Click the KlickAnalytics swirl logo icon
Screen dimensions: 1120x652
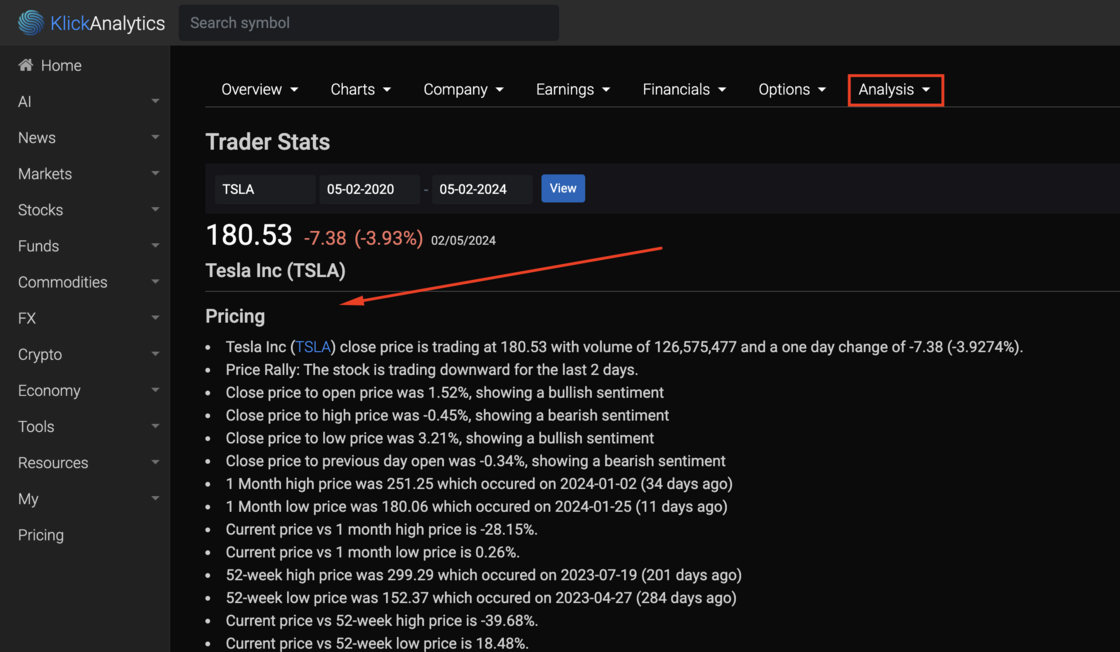tap(31, 23)
